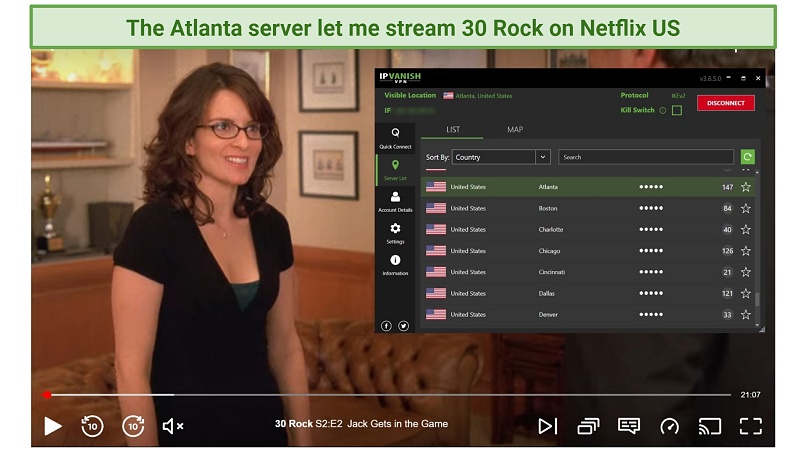The image size is (806, 453).
Task: Expand Dallas server count 121
Action: pos(727,293)
